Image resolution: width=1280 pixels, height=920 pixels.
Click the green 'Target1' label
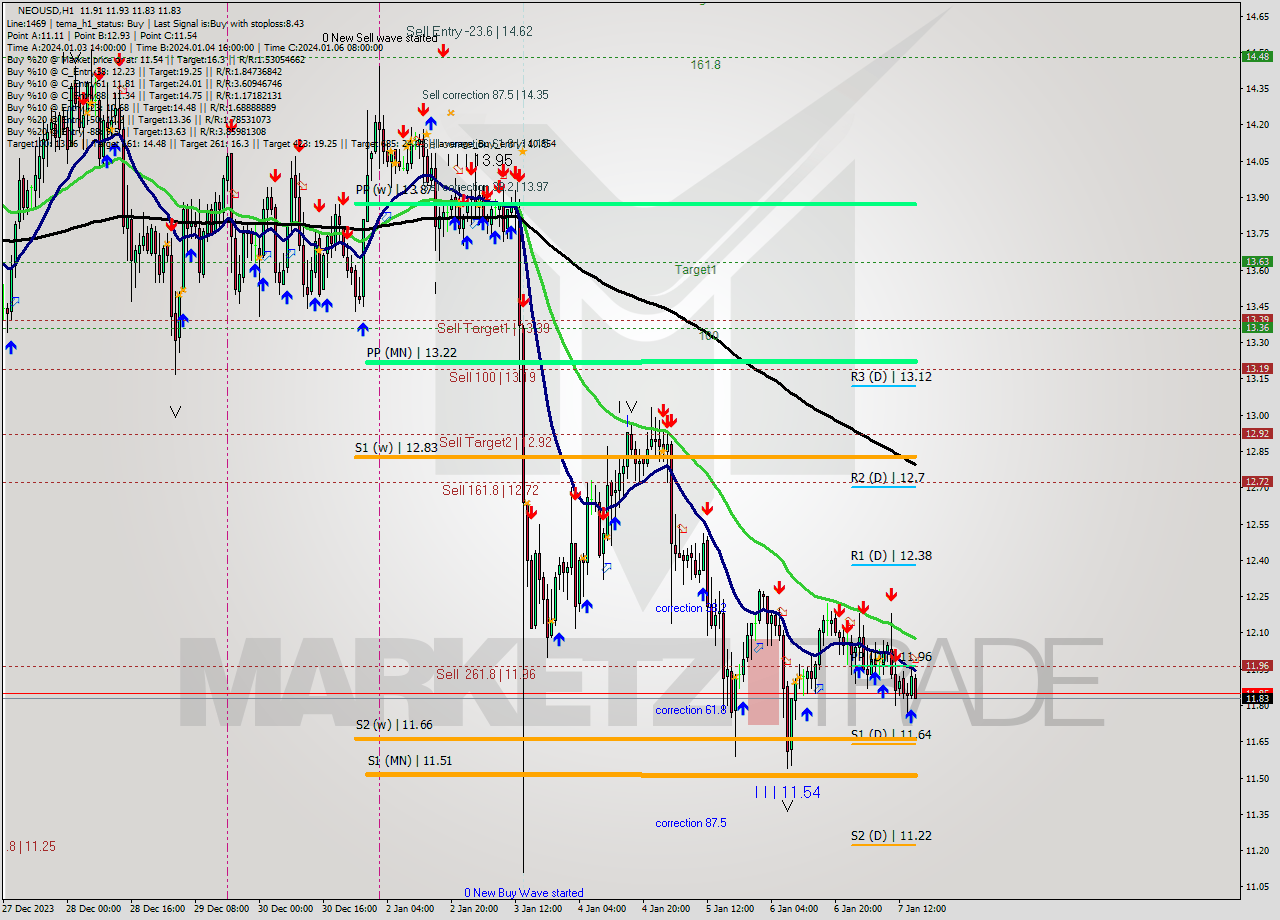(x=695, y=270)
